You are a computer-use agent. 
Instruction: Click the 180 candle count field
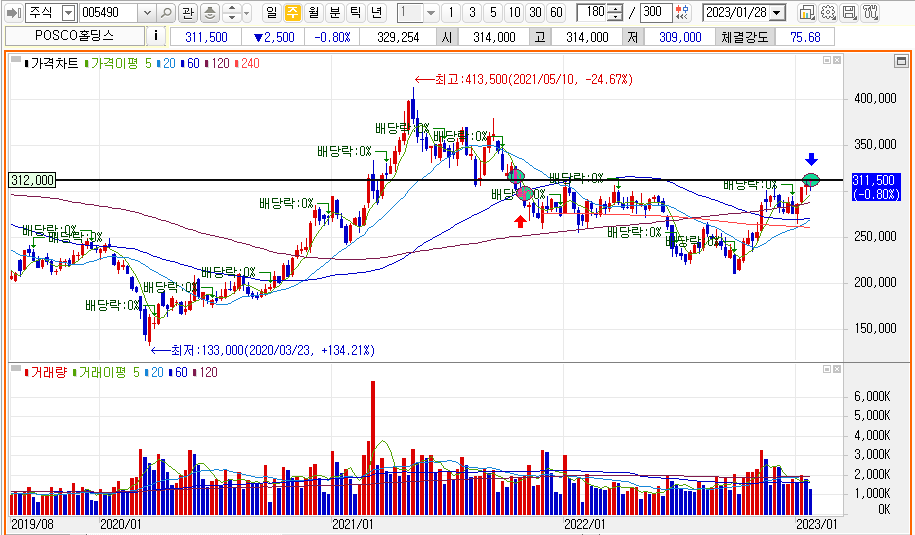point(592,12)
